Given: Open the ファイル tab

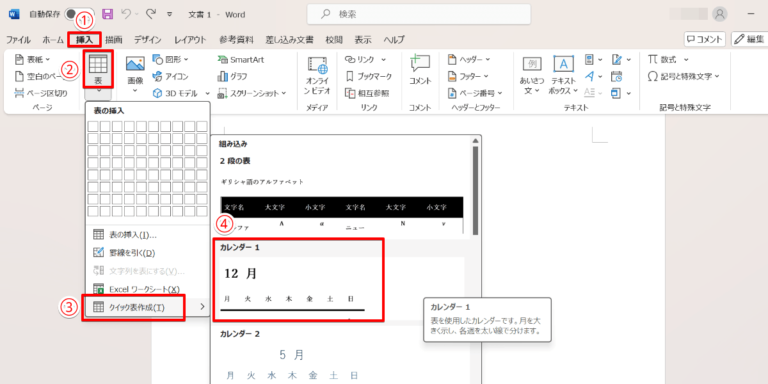Looking at the screenshot, I should click(18, 40).
